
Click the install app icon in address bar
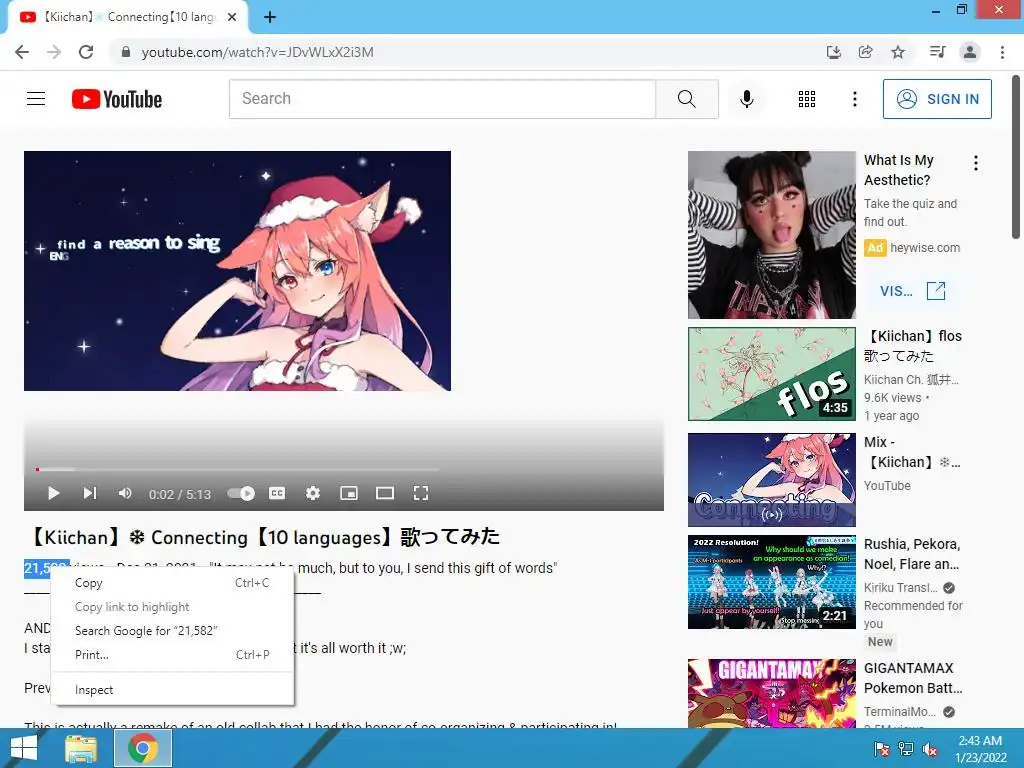click(x=834, y=52)
